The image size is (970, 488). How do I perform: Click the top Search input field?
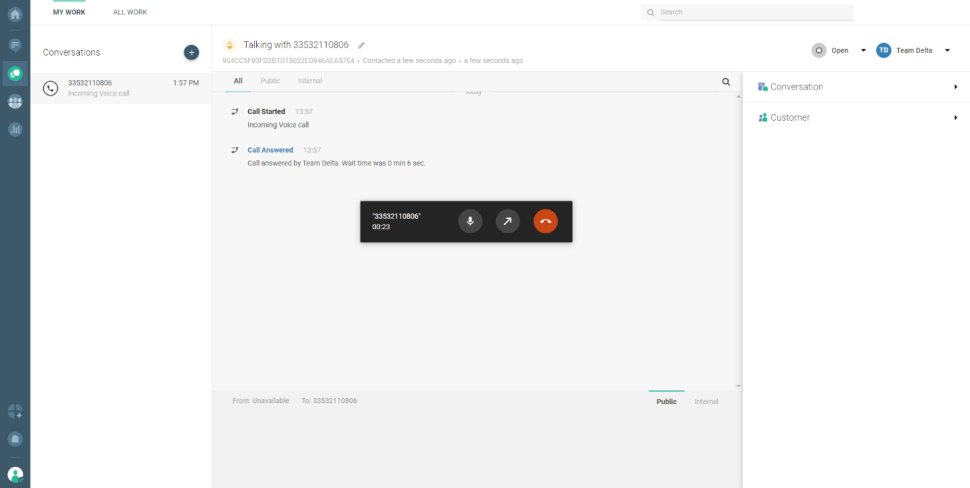[750, 12]
